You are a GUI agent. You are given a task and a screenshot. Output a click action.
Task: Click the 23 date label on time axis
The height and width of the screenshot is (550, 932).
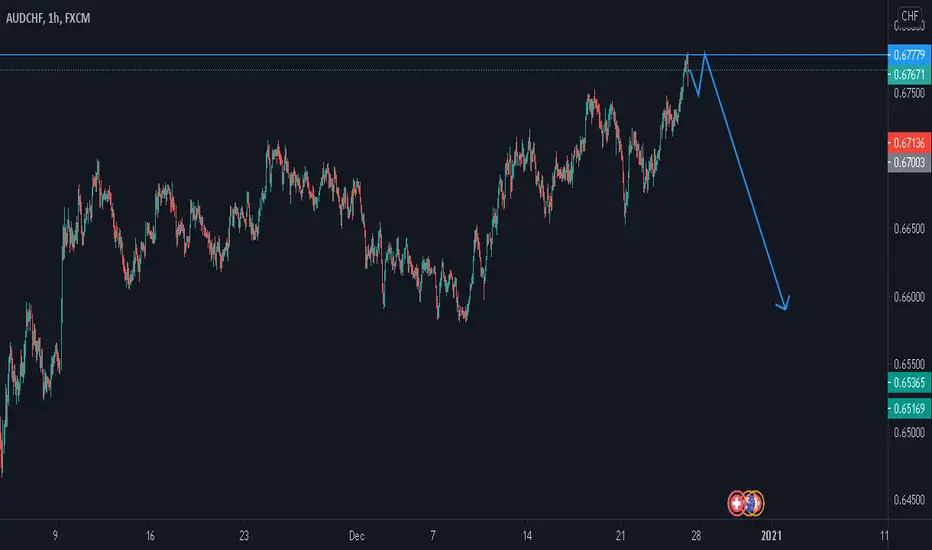tap(244, 536)
